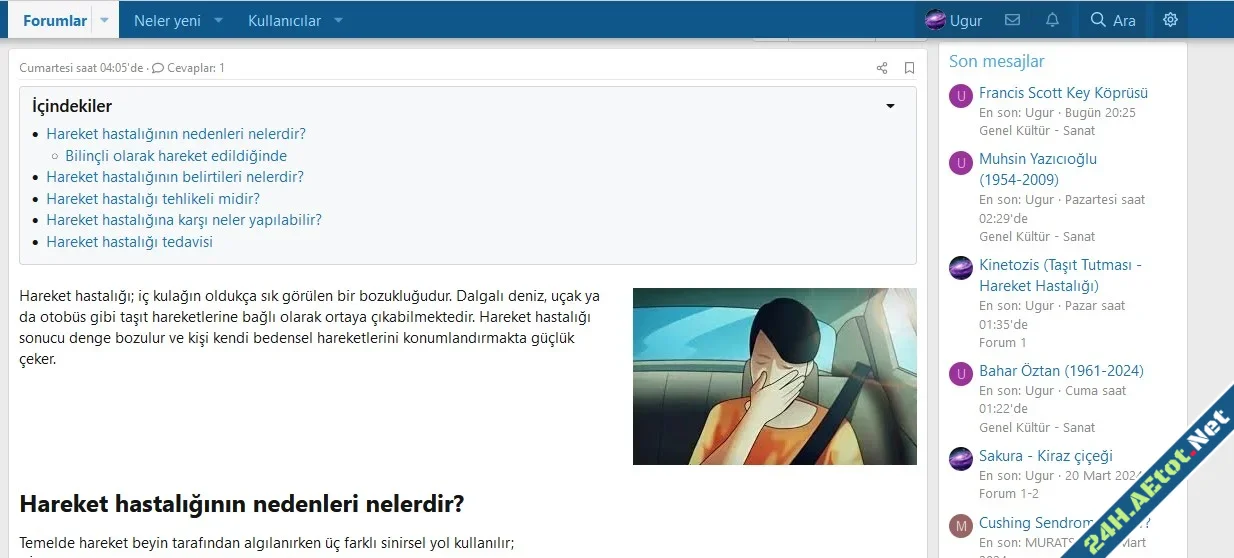
Task: Open 'Francis Scott Key Köprüsü' thread
Action: [x=1063, y=93]
